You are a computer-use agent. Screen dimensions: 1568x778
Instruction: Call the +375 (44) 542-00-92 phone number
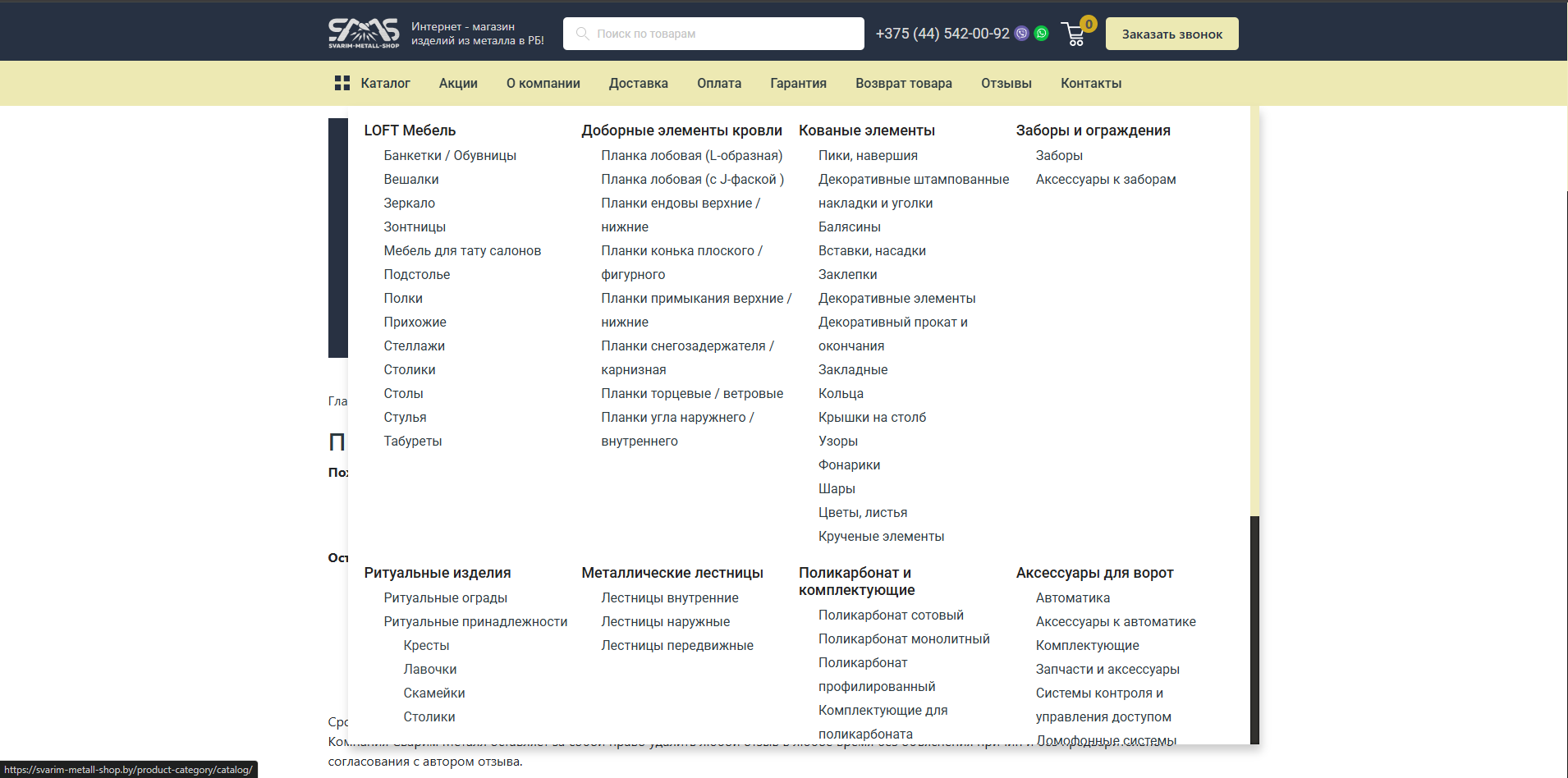[x=942, y=34]
